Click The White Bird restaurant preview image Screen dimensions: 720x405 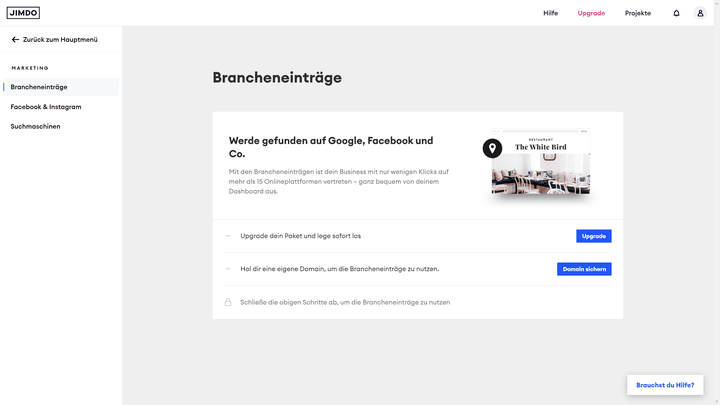(x=541, y=162)
